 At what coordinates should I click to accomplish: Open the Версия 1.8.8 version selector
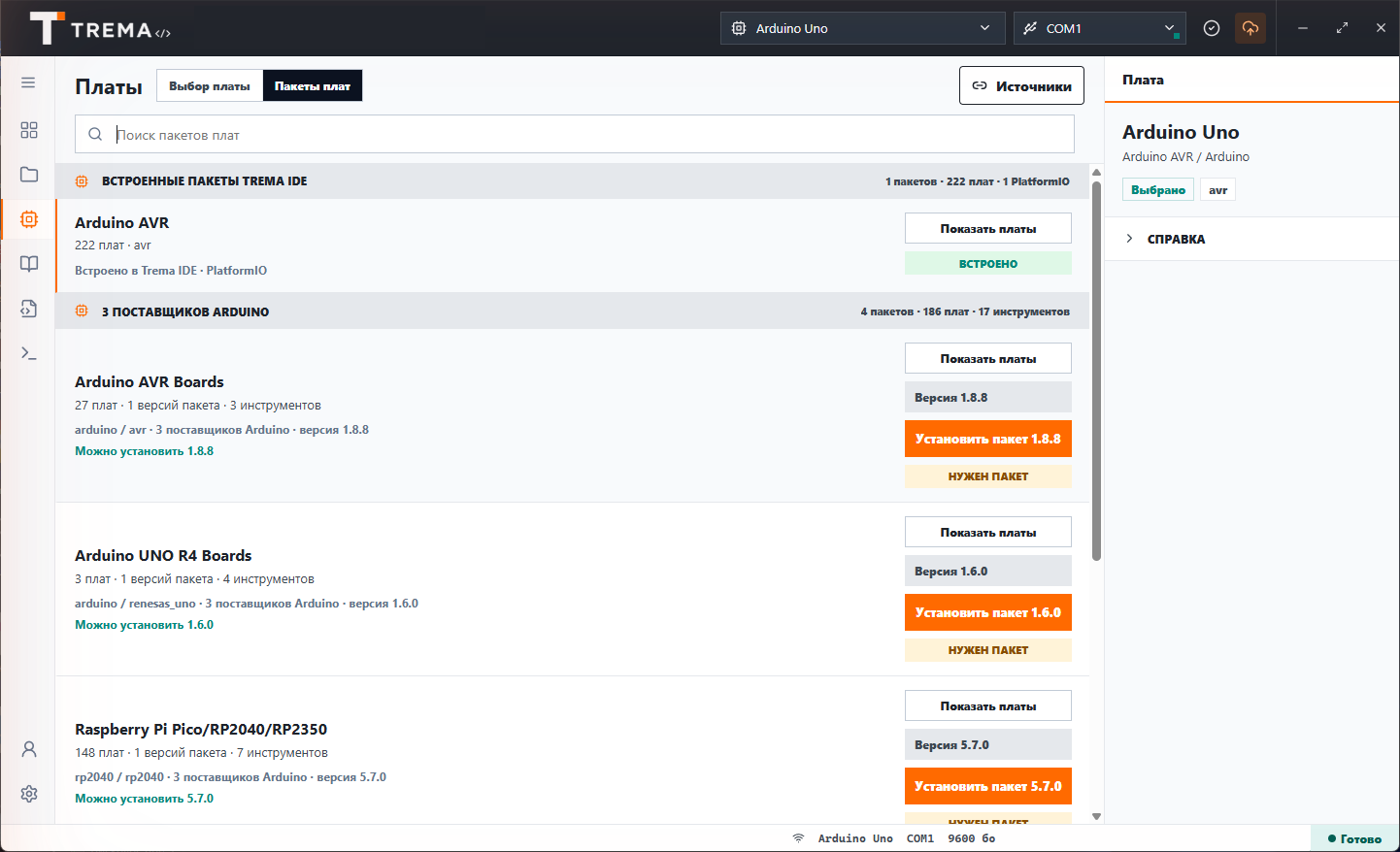click(988, 398)
